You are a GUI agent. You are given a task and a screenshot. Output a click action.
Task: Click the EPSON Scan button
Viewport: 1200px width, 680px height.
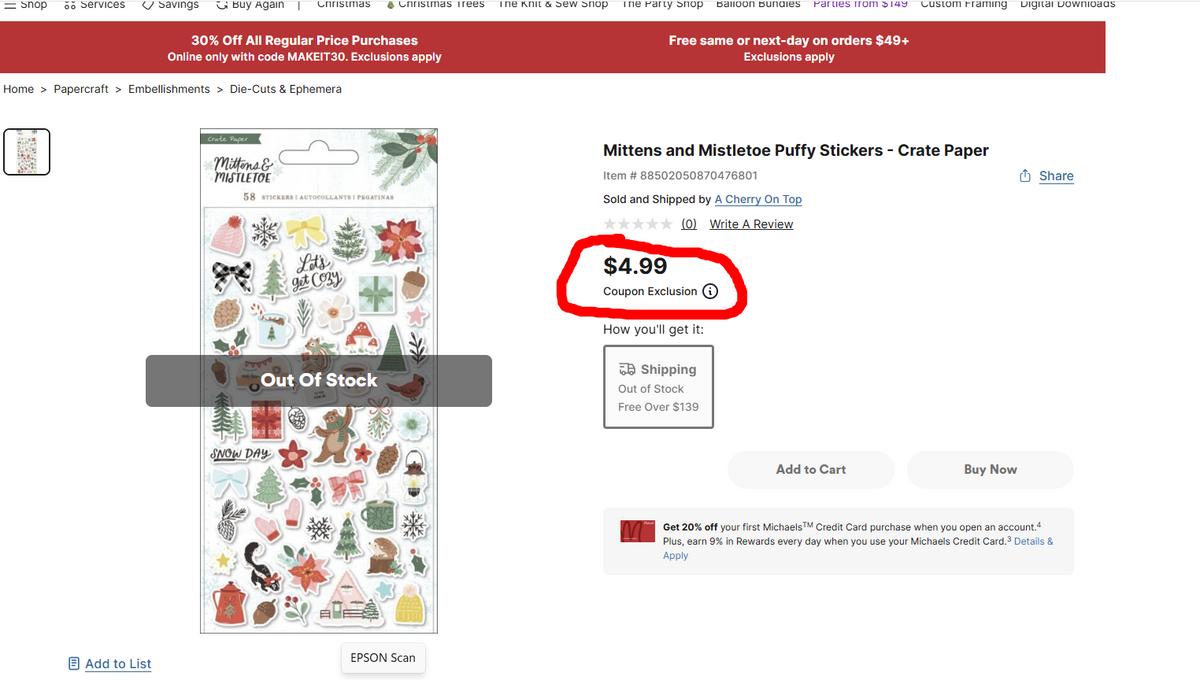383,657
